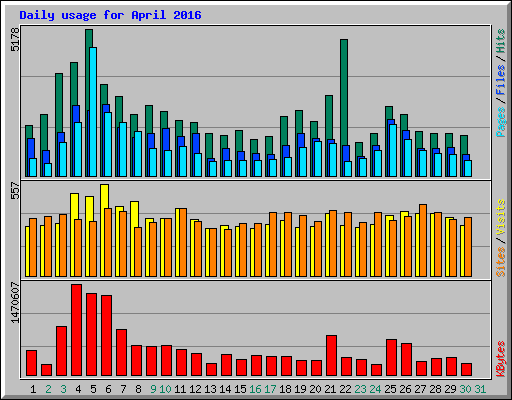Click day 9 on the x-axis

click(153, 389)
